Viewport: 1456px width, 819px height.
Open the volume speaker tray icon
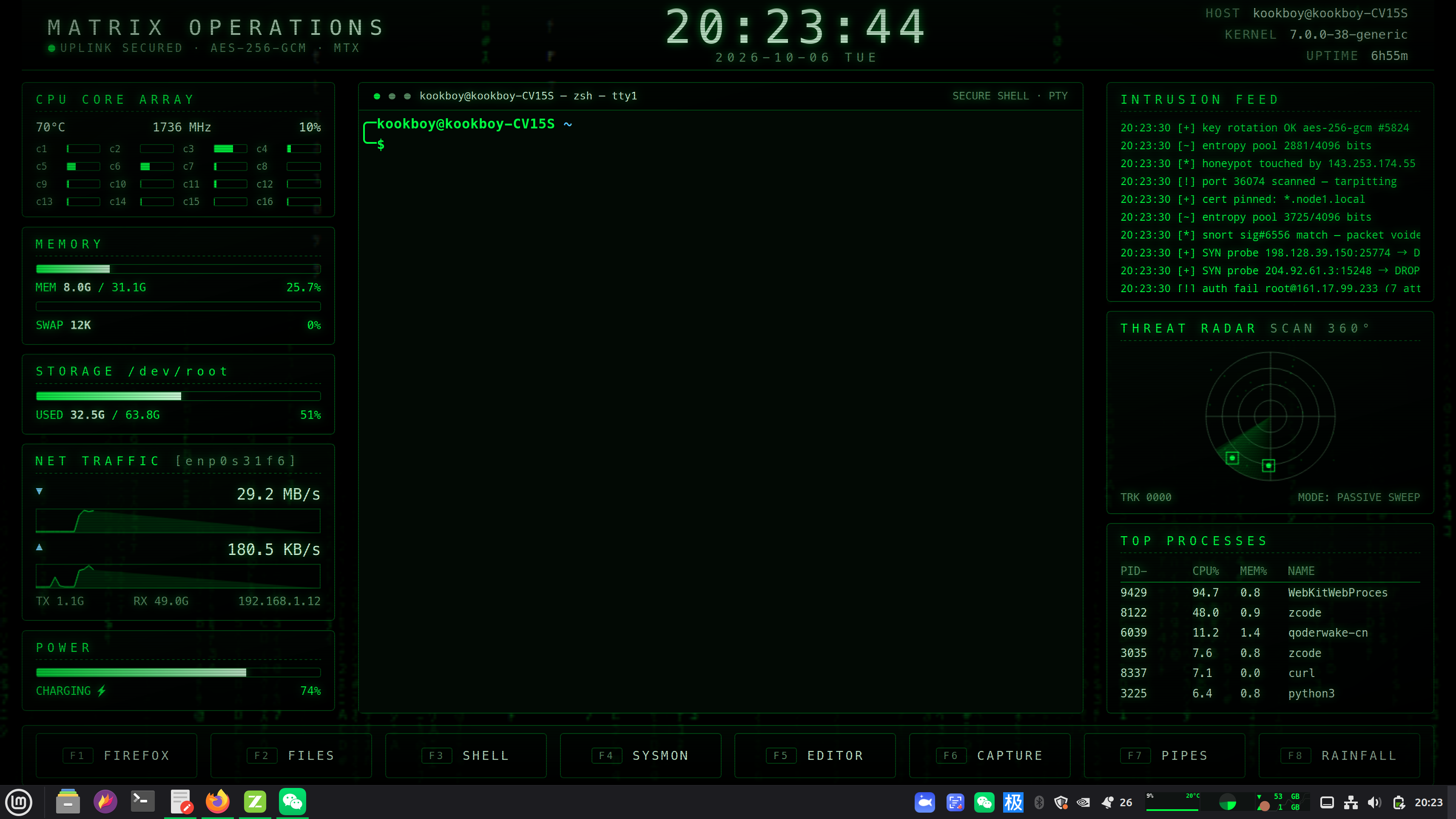[x=1375, y=802]
